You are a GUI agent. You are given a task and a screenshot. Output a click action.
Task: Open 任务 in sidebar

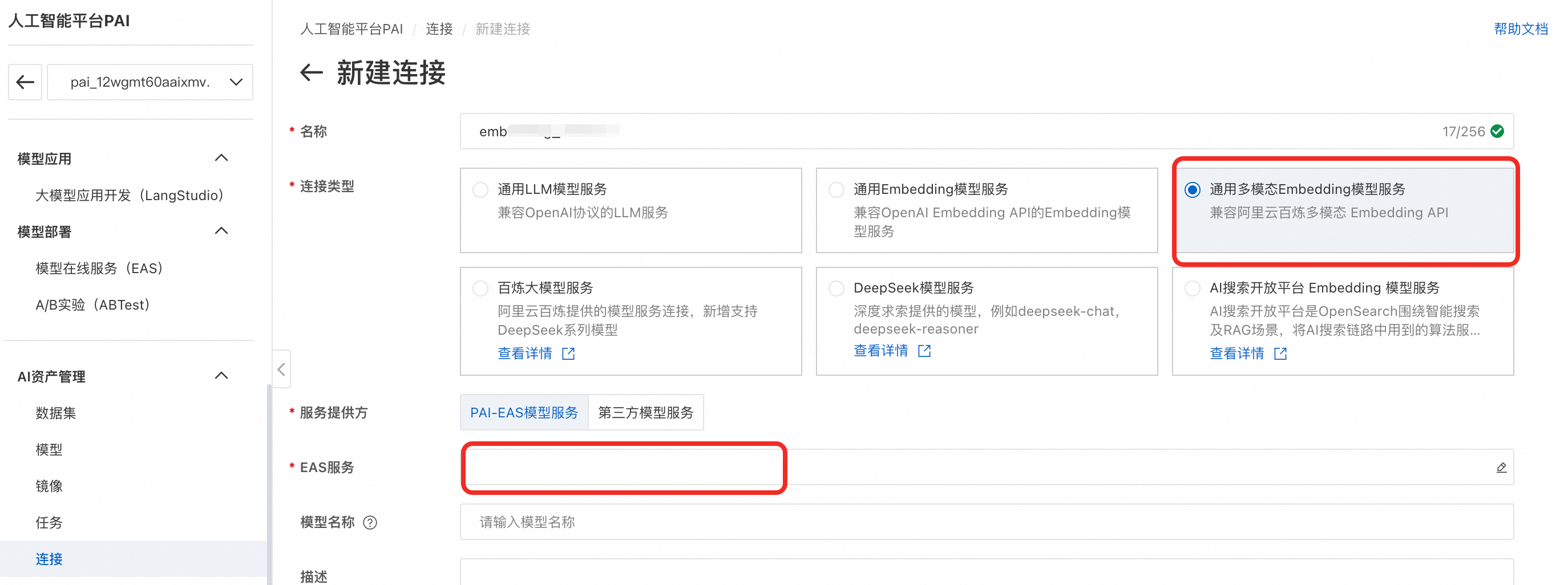49,522
